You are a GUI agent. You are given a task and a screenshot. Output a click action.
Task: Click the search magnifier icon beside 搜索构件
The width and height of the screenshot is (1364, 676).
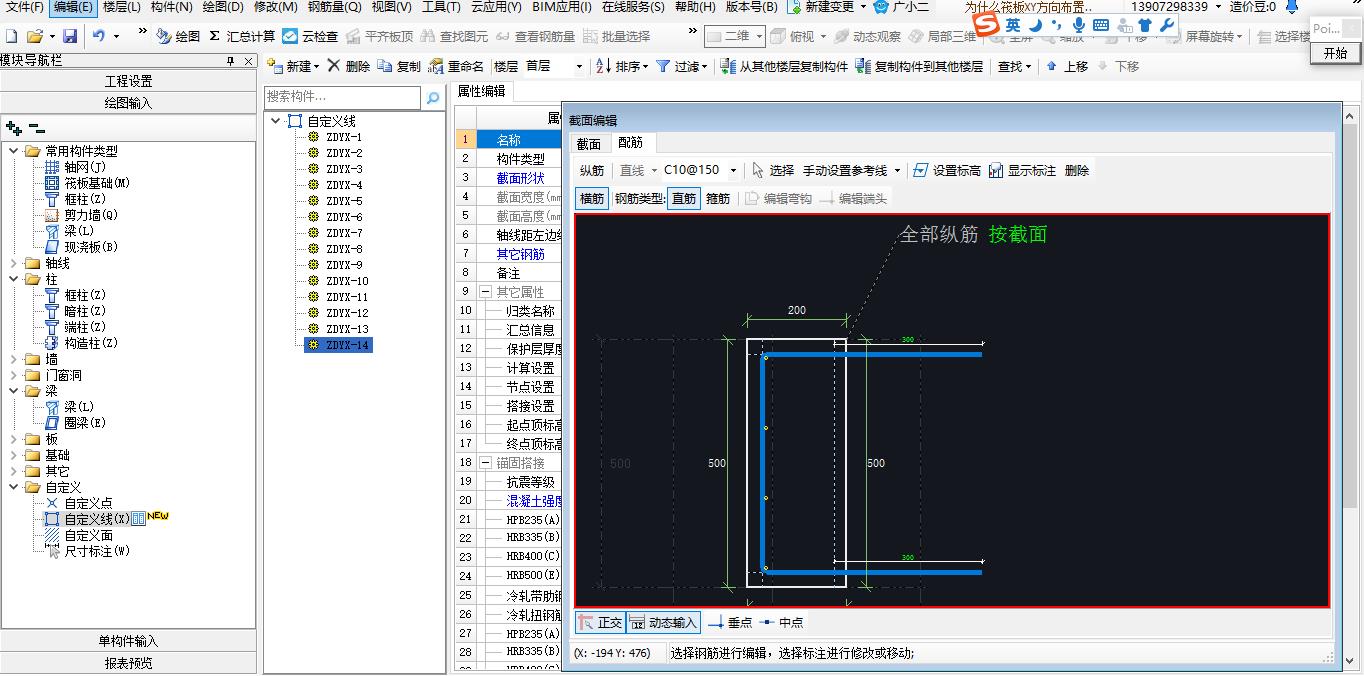pyautogui.click(x=433, y=97)
